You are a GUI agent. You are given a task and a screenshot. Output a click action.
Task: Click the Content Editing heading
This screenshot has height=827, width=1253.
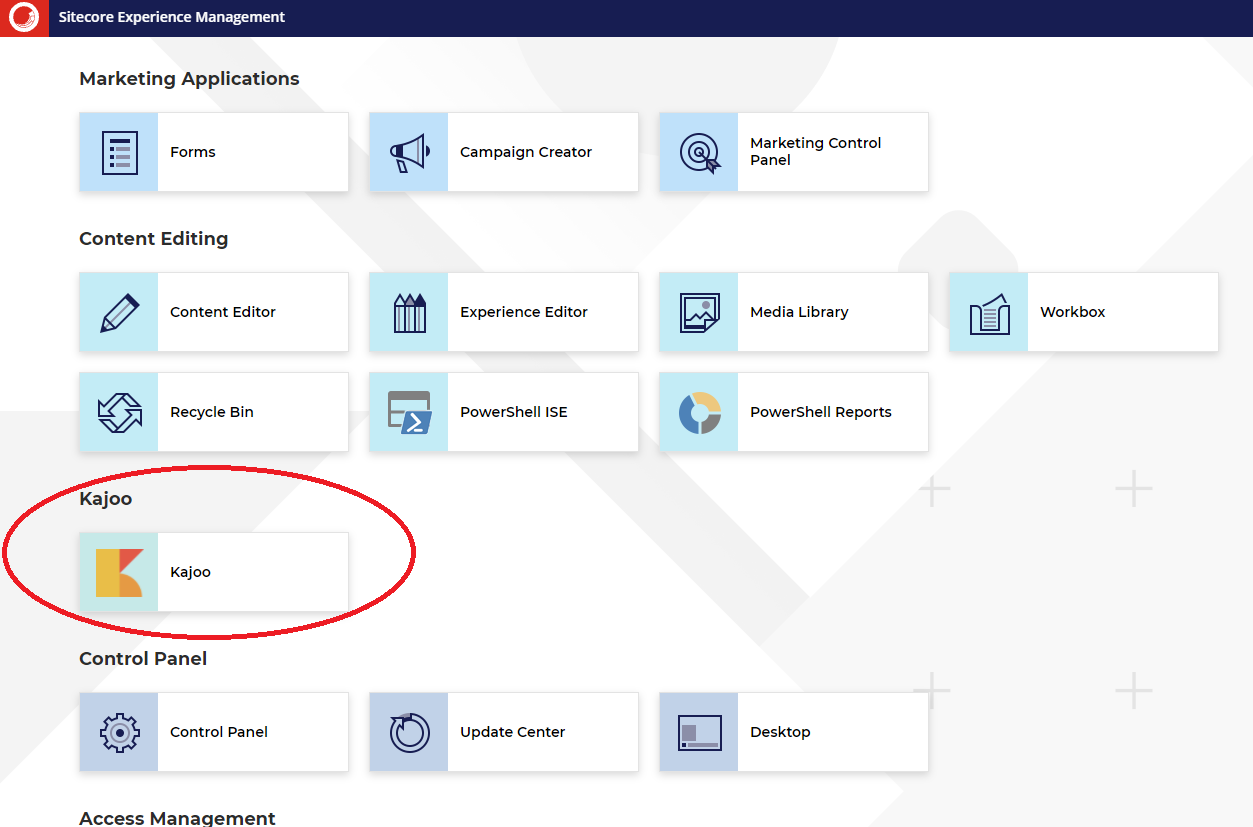point(154,239)
